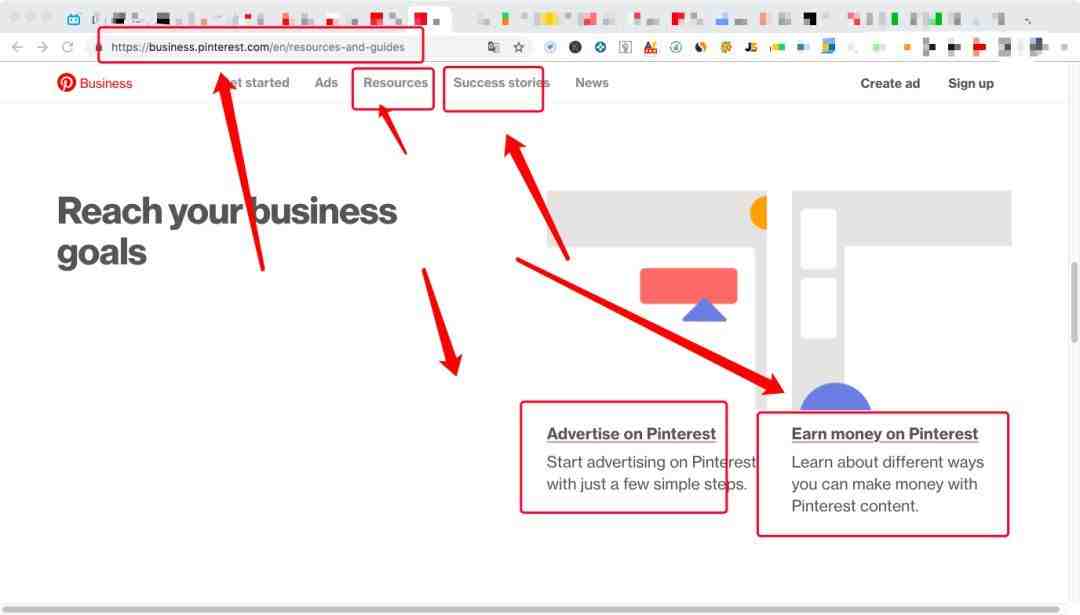Switch to the first tab with blue icon
1080x615 pixels.
(74, 19)
